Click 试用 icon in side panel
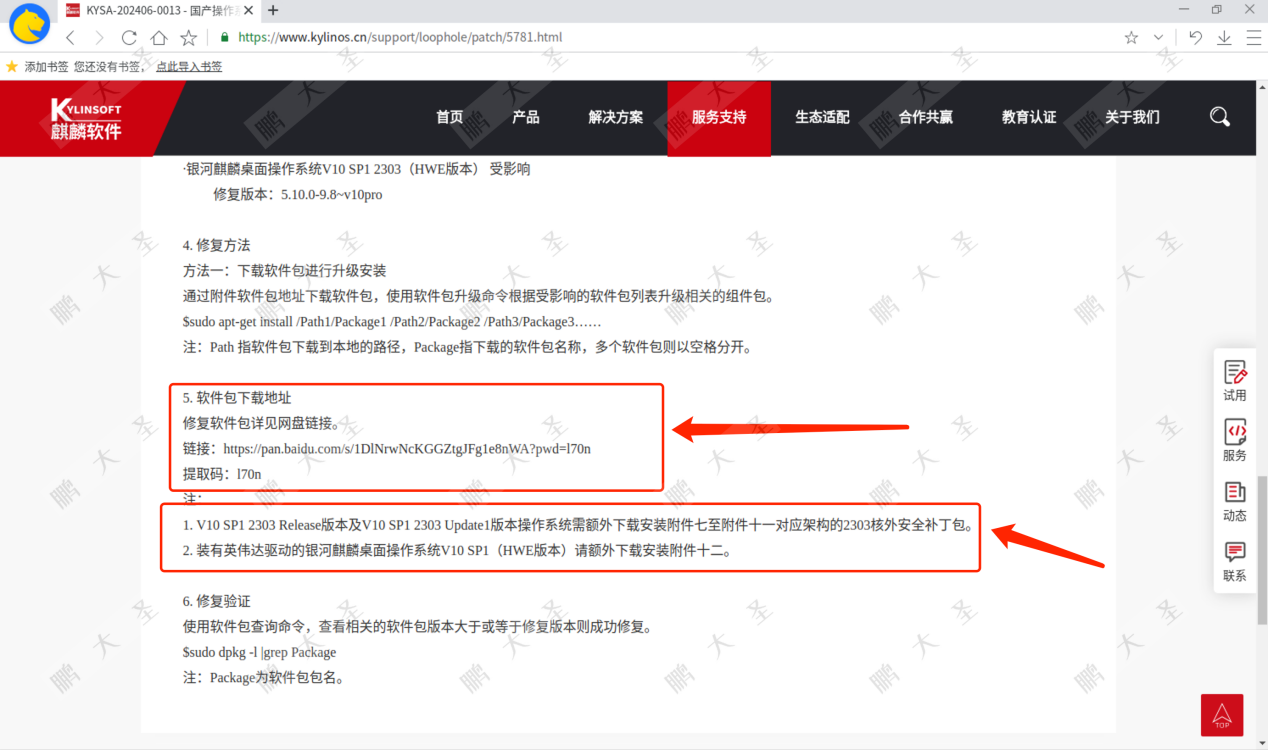1268x750 pixels. [1235, 380]
